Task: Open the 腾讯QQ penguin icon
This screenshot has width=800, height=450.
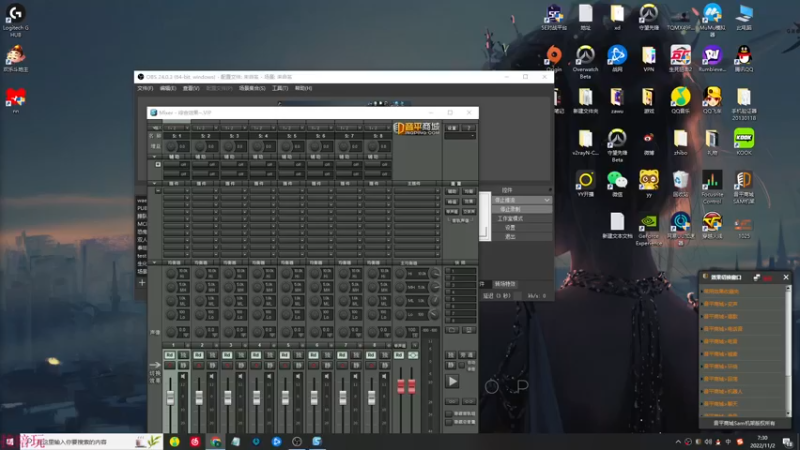Action: click(x=744, y=59)
